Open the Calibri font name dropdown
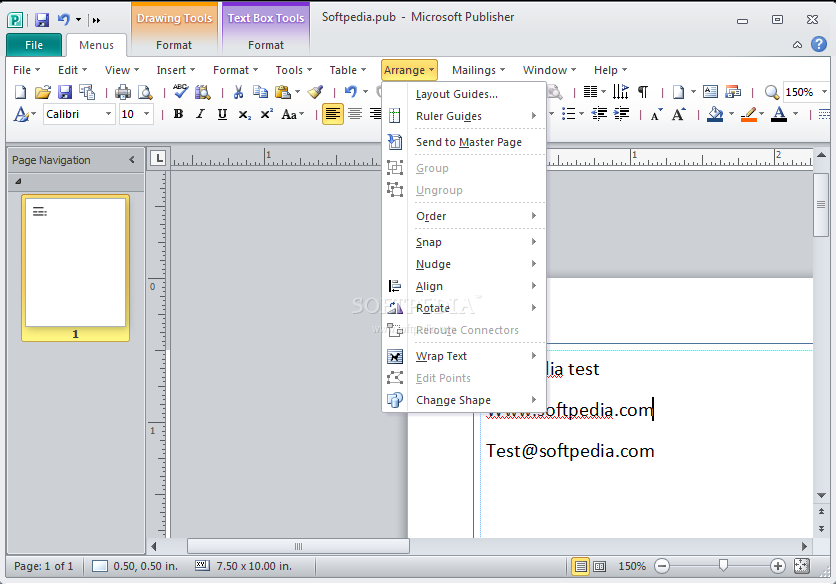The height and width of the screenshot is (584, 836). coord(108,114)
